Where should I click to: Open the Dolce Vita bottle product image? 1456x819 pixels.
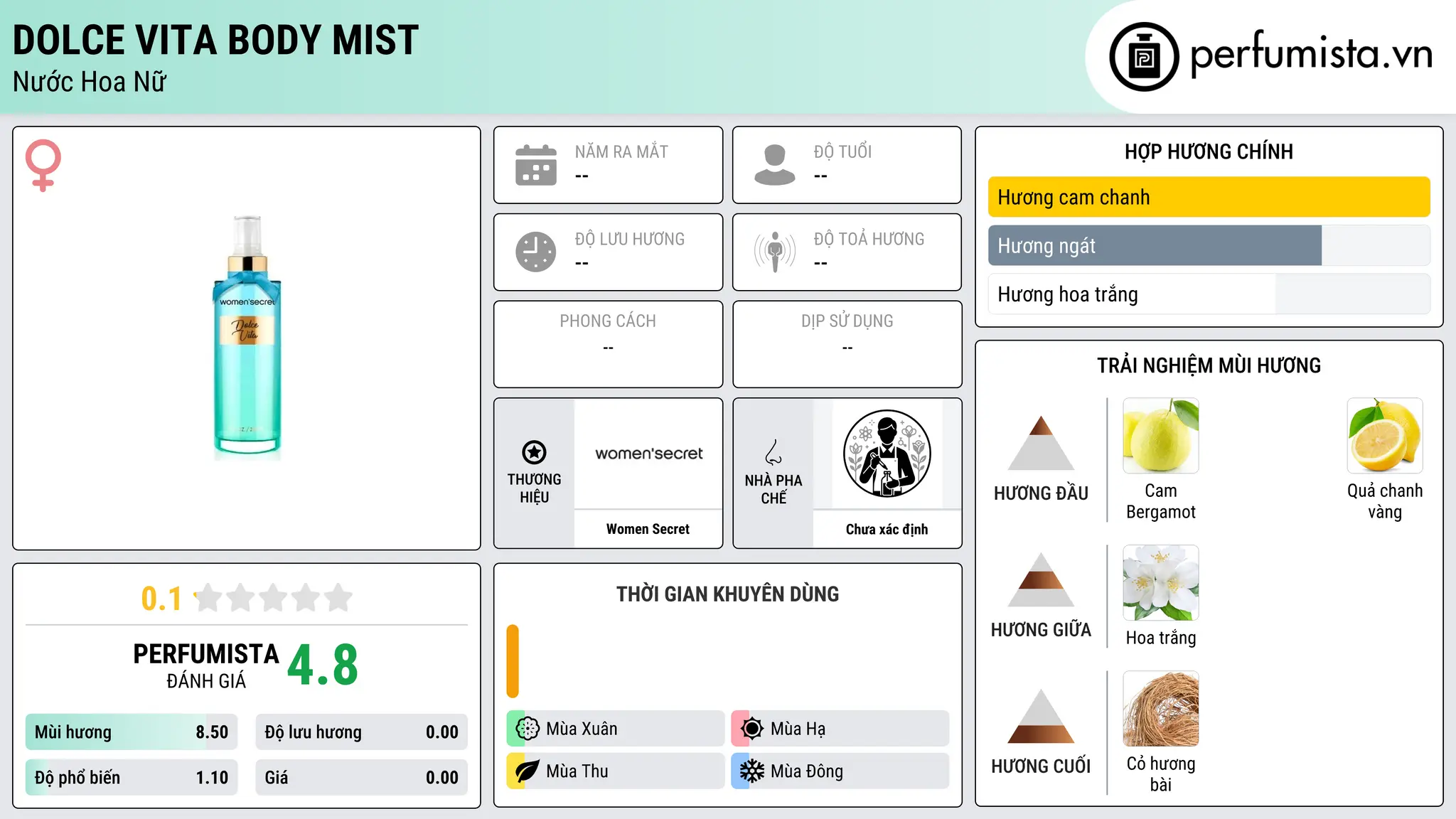[x=247, y=338]
